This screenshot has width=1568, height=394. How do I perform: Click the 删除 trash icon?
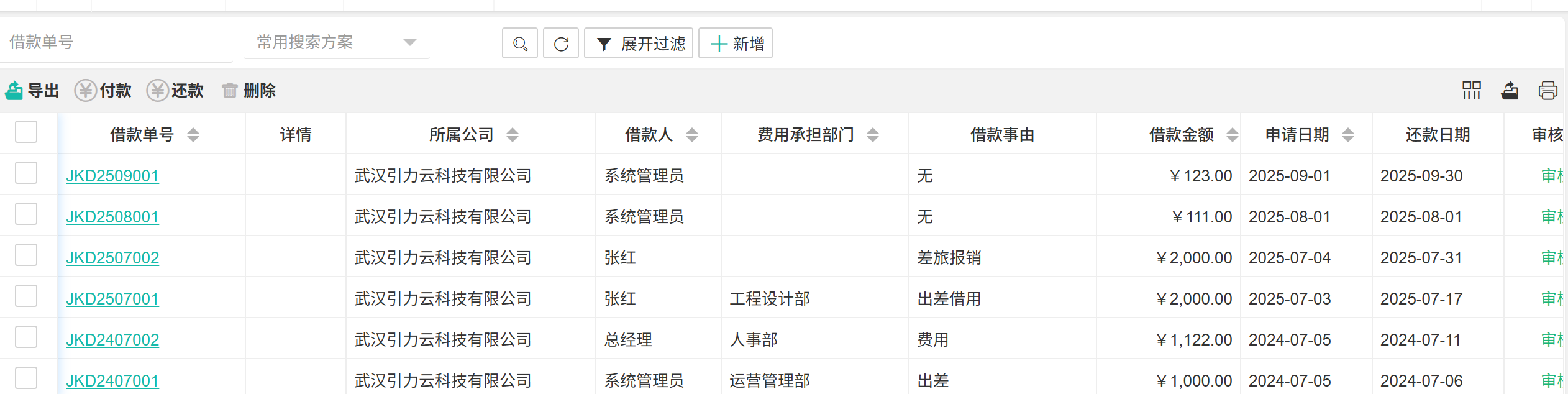pyautogui.click(x=230, y=91)
